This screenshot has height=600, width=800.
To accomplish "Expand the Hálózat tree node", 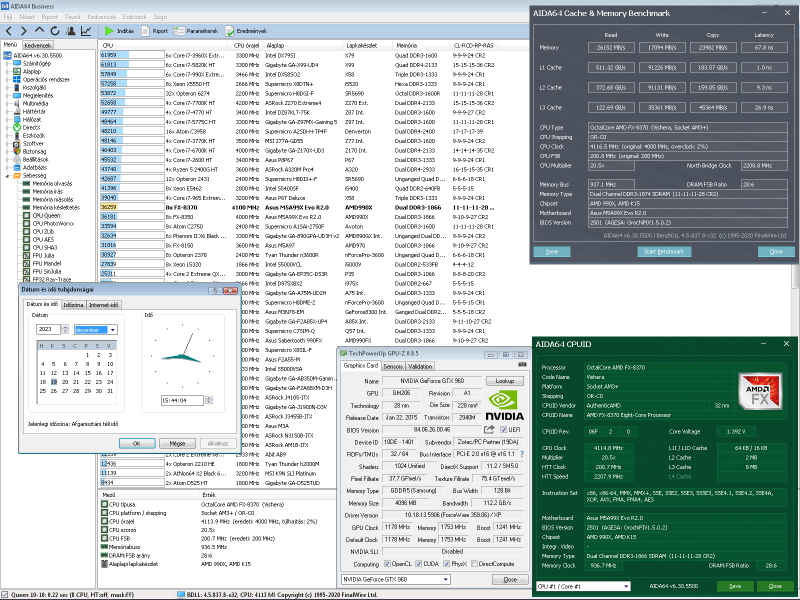I will (7, 119).
